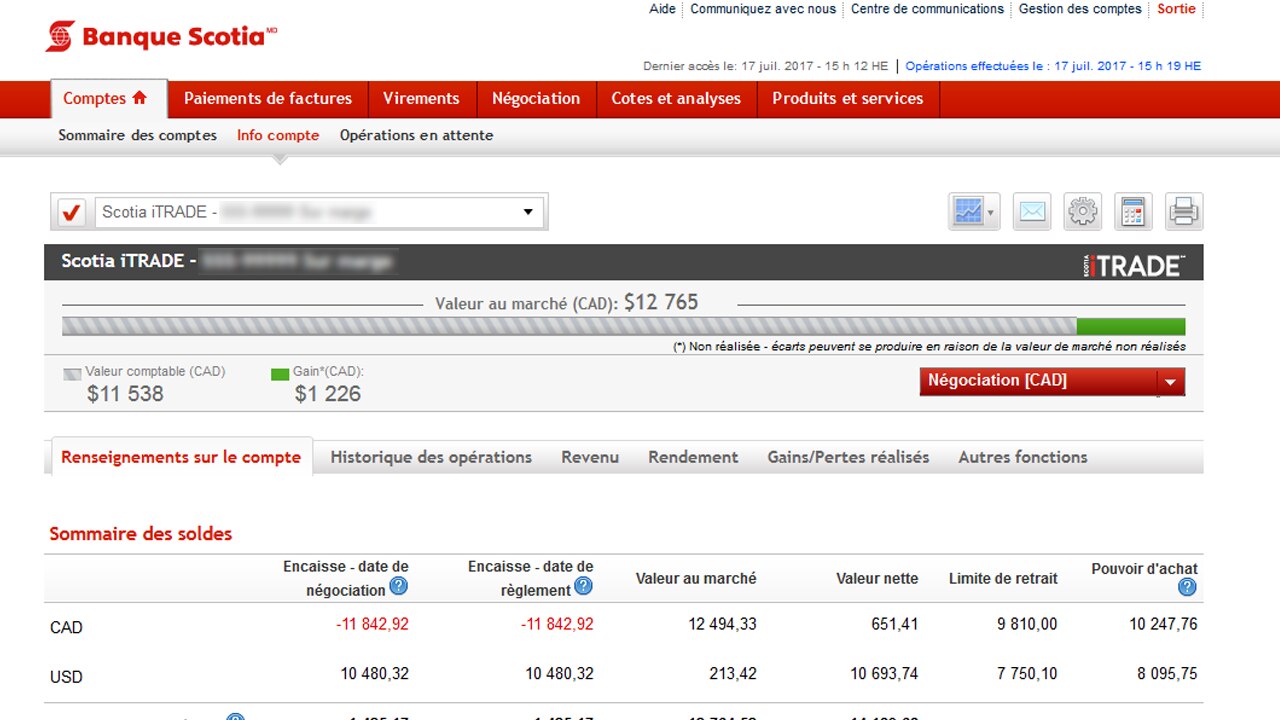
Task: Open the envelope messages icon
Action: click(1032, 212)
